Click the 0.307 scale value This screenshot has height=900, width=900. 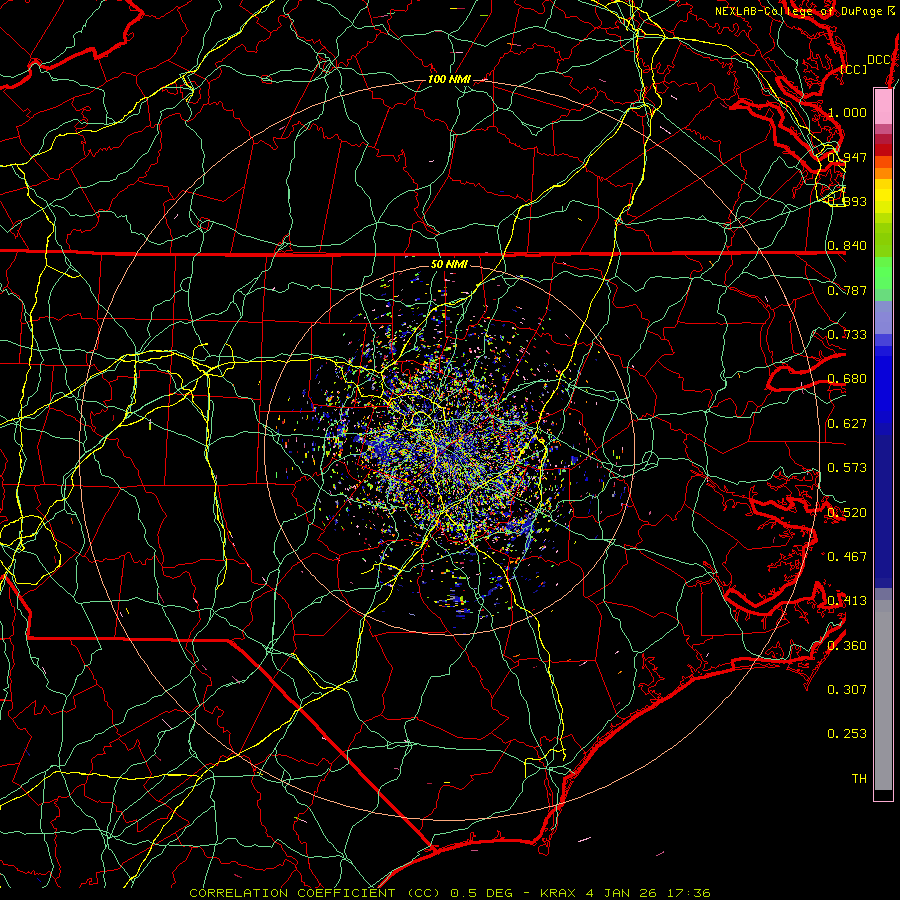pyautogui.click(x=847, y=689)
